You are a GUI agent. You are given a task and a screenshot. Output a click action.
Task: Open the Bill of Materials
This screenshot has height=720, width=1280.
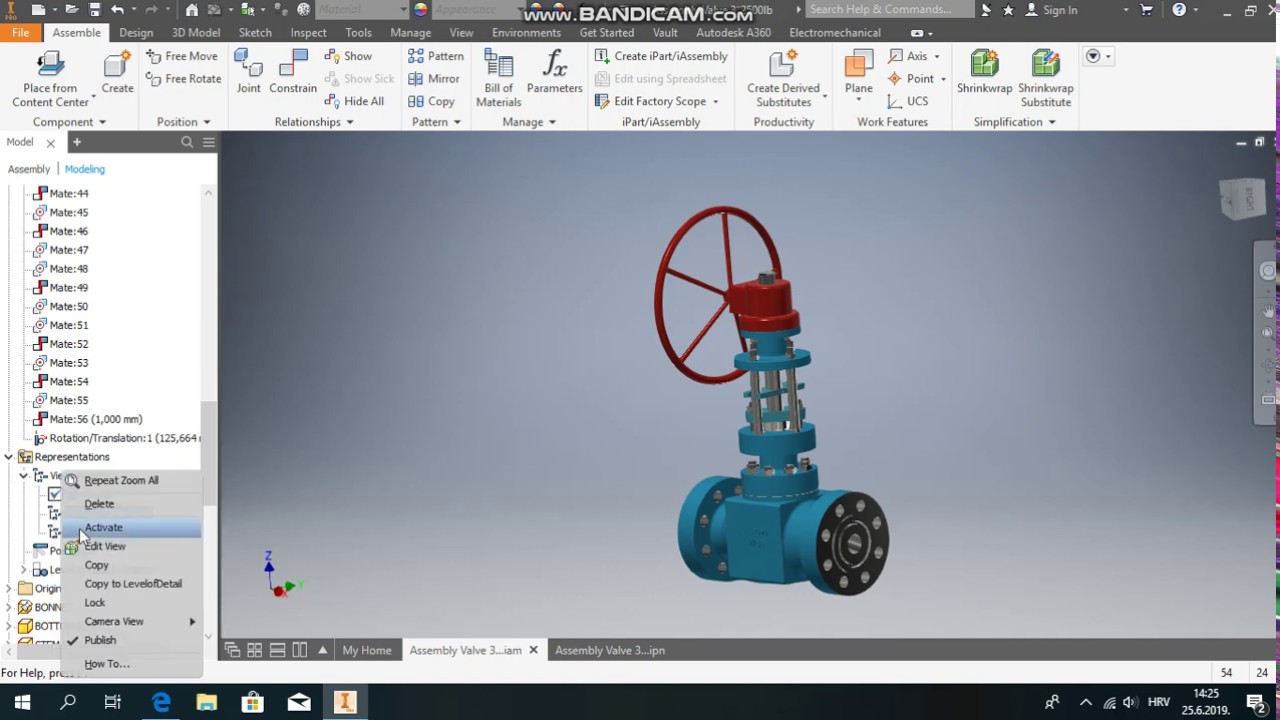(x=498, y=78)
